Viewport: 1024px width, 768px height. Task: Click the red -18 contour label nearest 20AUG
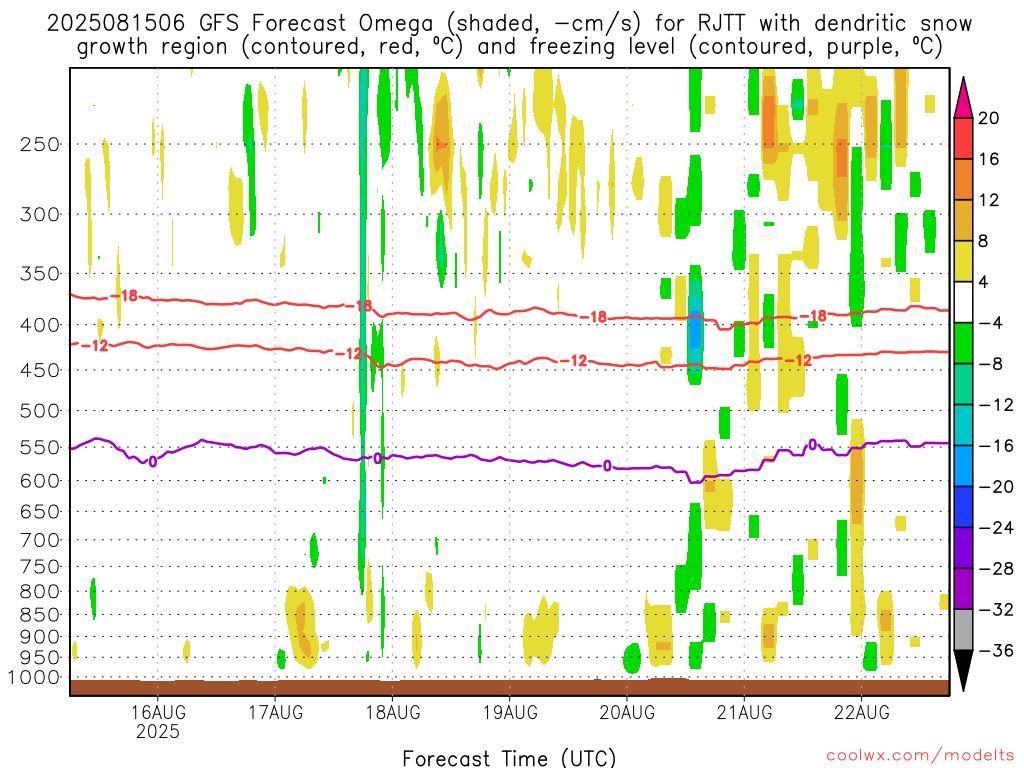[x=594, y=317]
